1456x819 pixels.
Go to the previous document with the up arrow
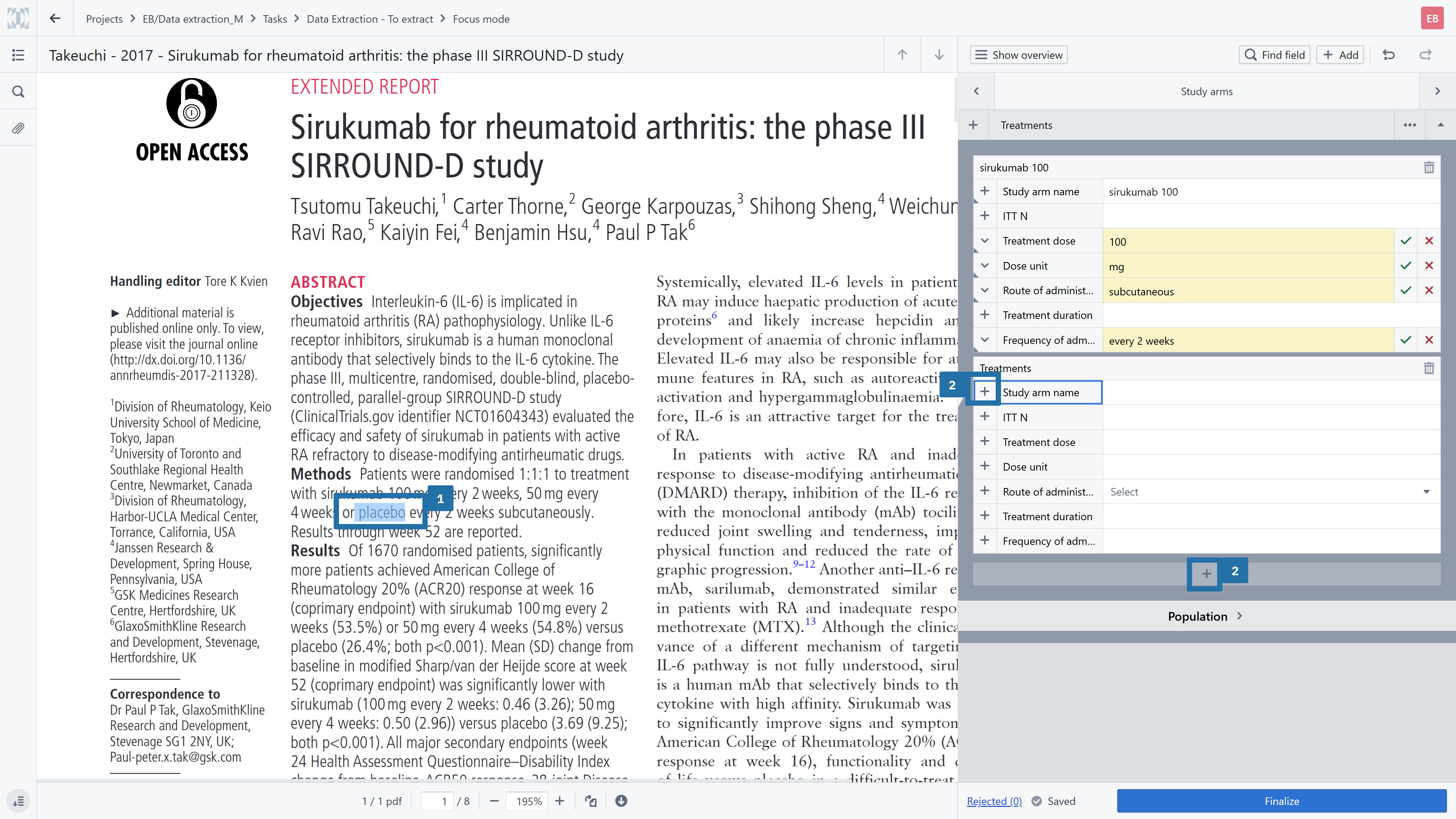[x=902, y=55]
